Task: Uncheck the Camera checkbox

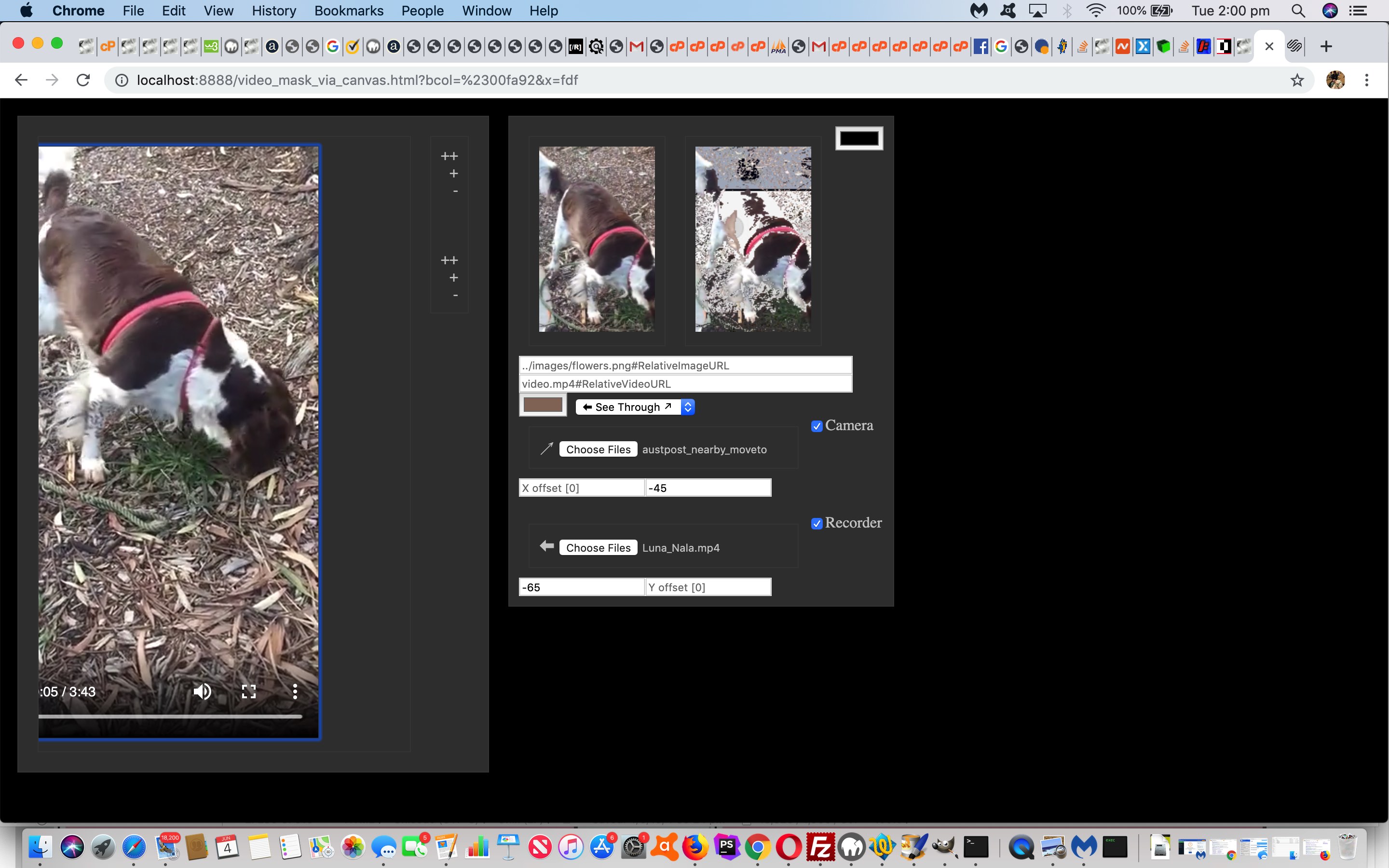Action: point(817,427)
